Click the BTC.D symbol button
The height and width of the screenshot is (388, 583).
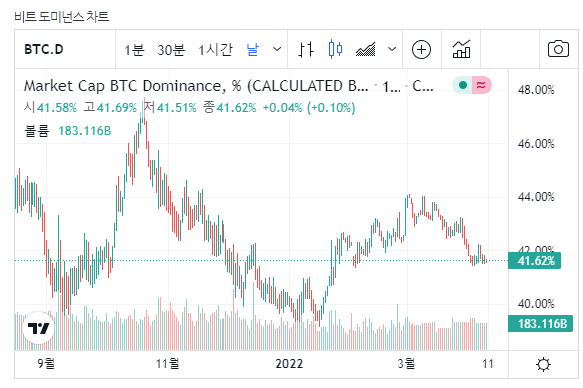44,49
